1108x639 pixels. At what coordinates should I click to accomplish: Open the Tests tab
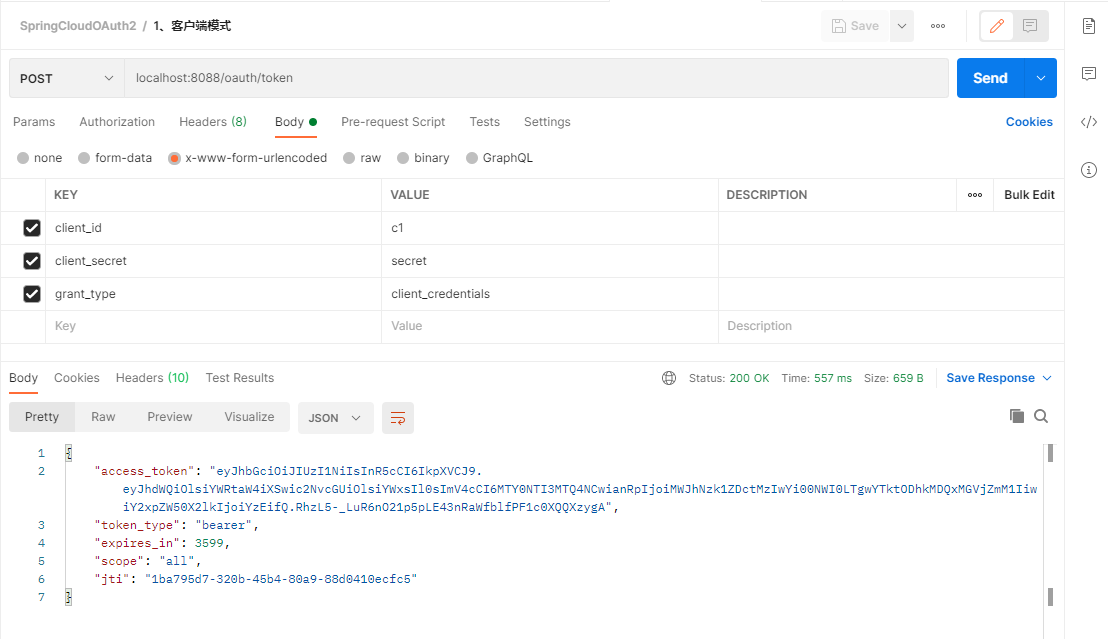[485, 122]
